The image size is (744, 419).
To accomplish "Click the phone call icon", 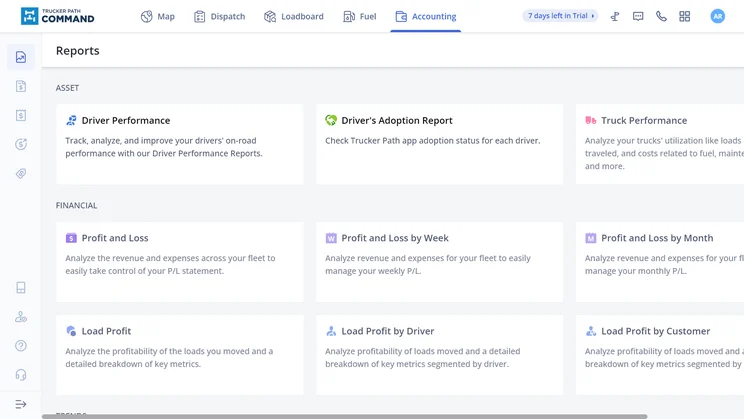I will point(661,17).
